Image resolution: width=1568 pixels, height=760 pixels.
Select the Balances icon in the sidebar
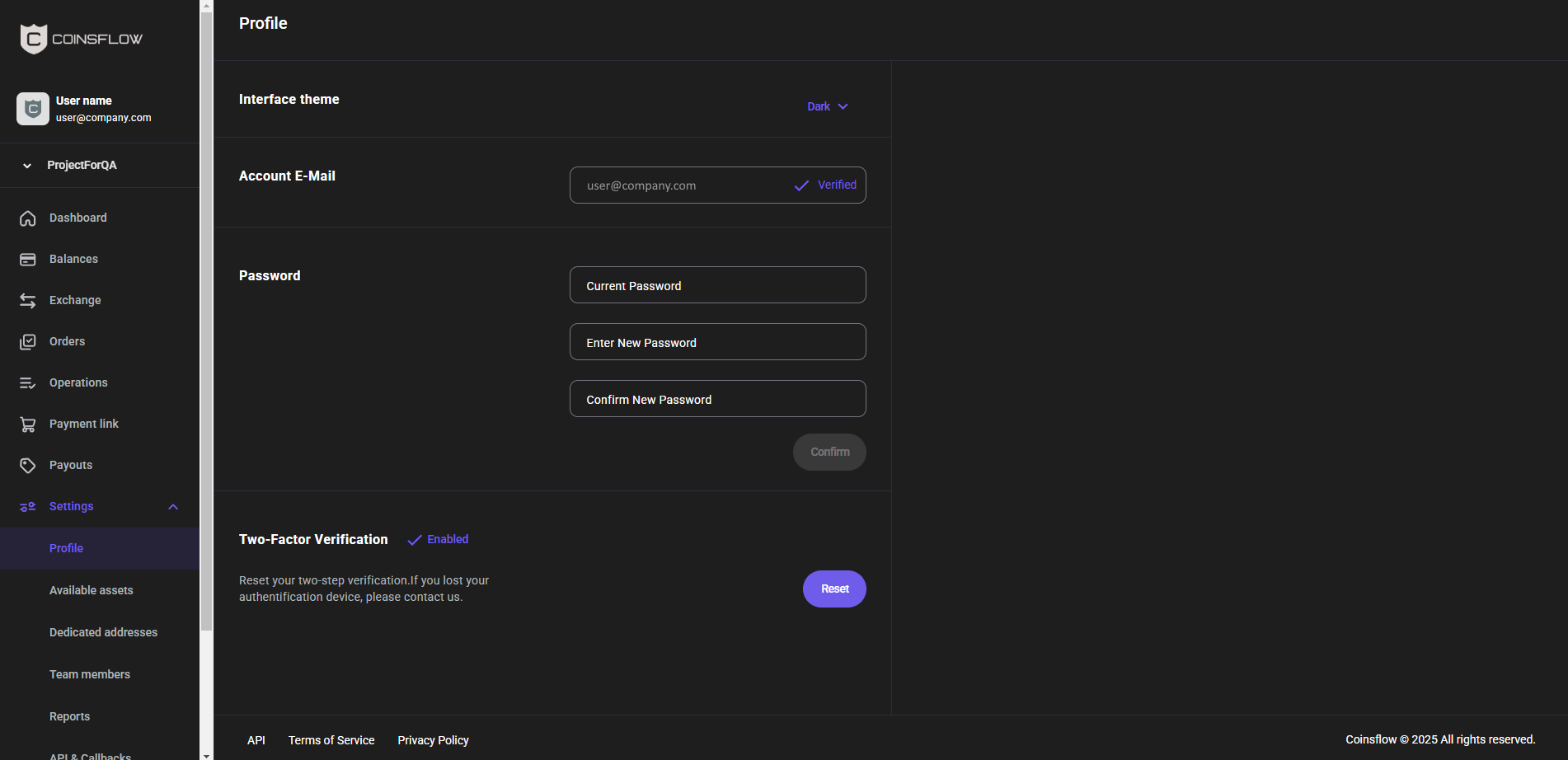(28, 259)
